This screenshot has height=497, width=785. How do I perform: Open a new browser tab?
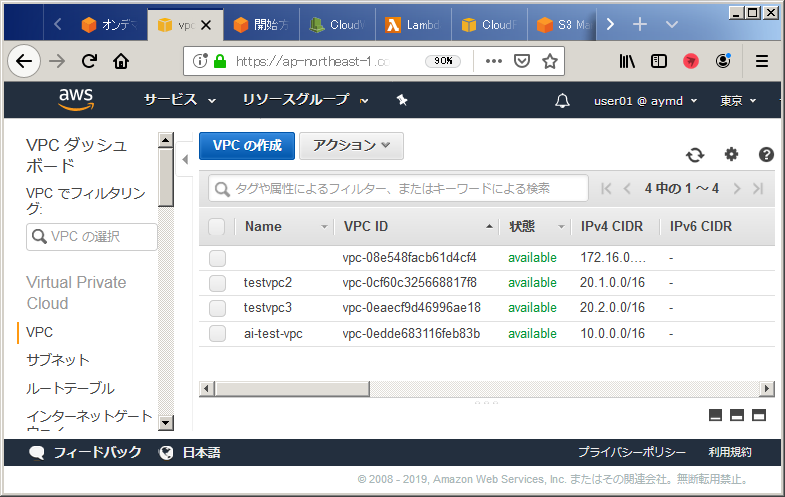[639, 24]
